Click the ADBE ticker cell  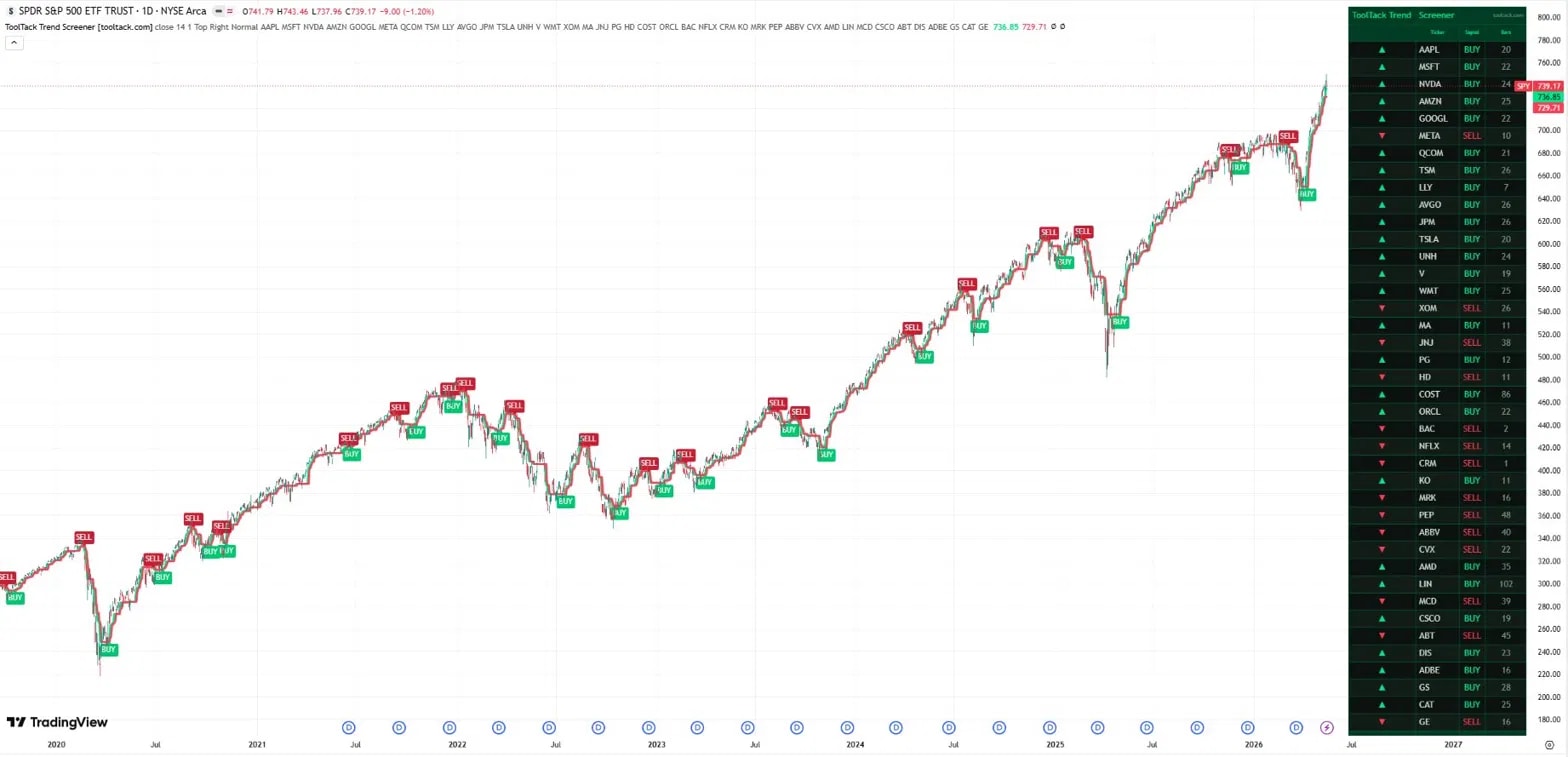(x=1430, y=670)
